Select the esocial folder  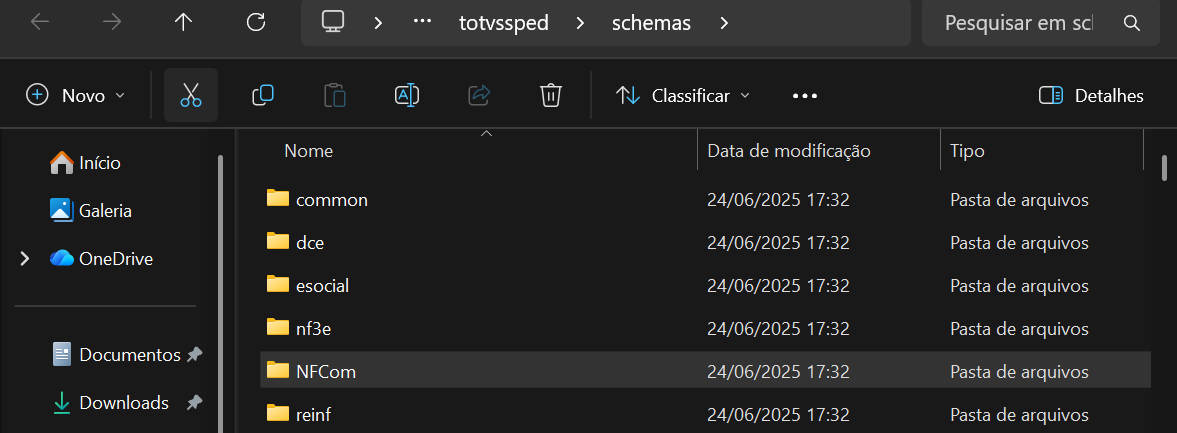pos(322,285)
